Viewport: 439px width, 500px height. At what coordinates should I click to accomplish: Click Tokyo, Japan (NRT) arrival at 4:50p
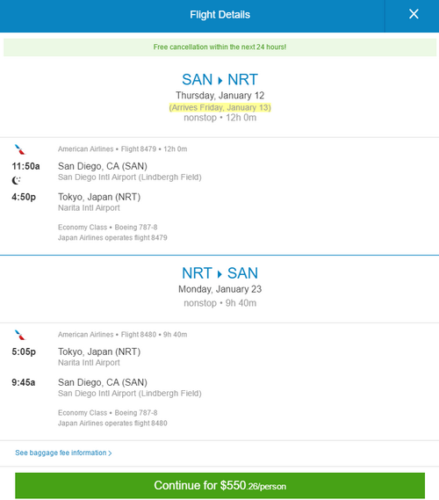(99, 197)
